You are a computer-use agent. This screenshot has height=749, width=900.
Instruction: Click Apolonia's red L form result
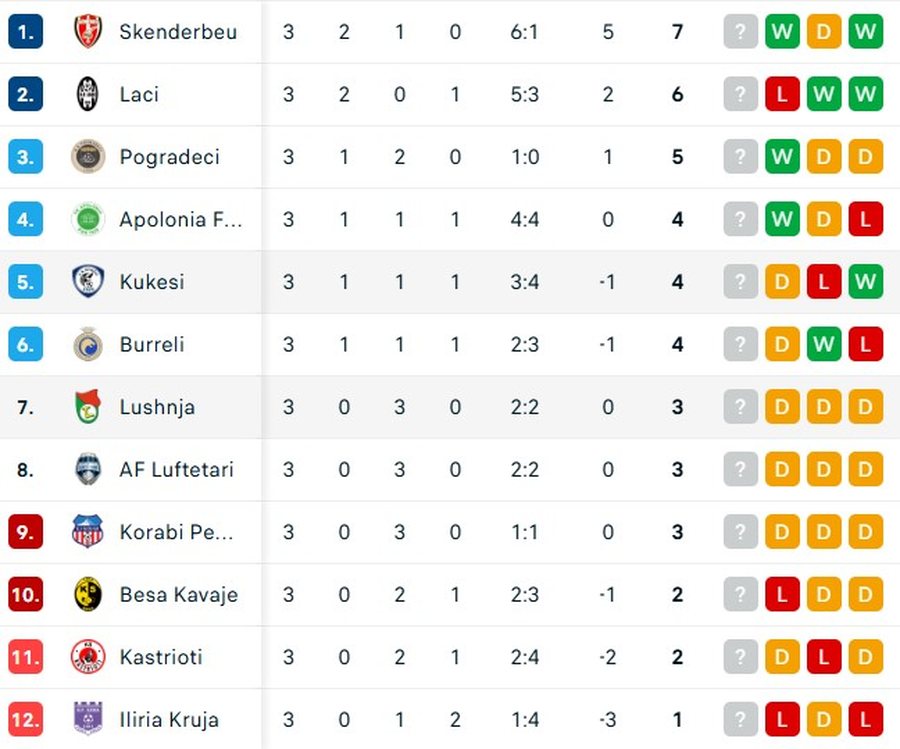pyautogui.click(x=865, y=219)
